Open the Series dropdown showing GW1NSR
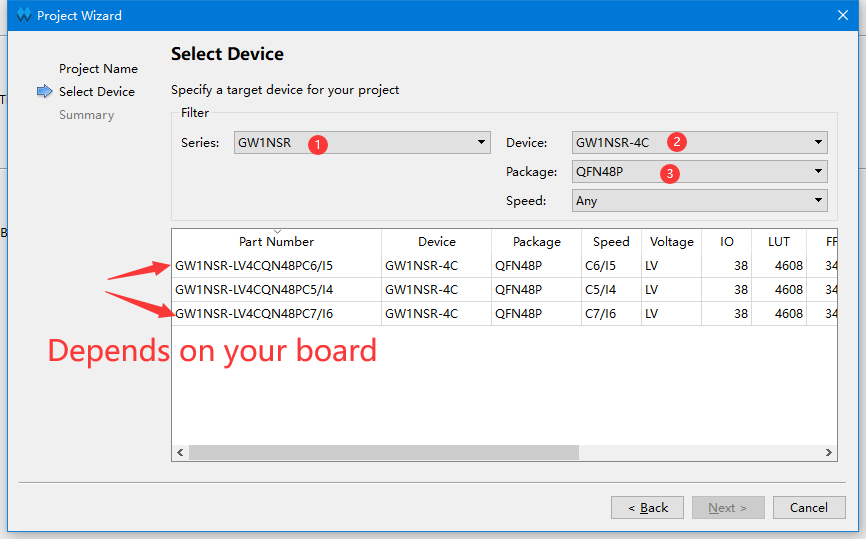Viewport: 866px width, 539px height. pos(362,142)
